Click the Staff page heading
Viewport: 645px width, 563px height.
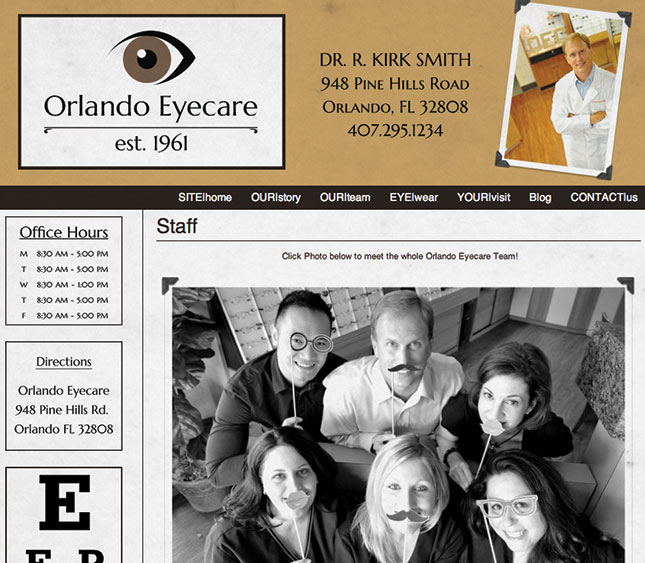tap(177, 226)
